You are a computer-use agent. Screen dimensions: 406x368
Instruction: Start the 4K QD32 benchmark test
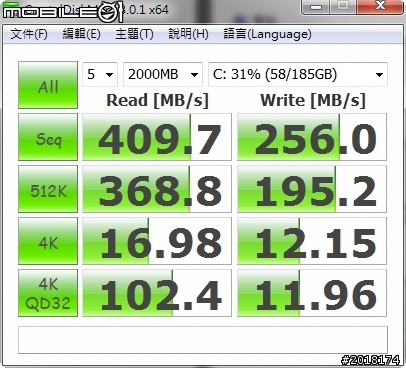click(48, 293)
